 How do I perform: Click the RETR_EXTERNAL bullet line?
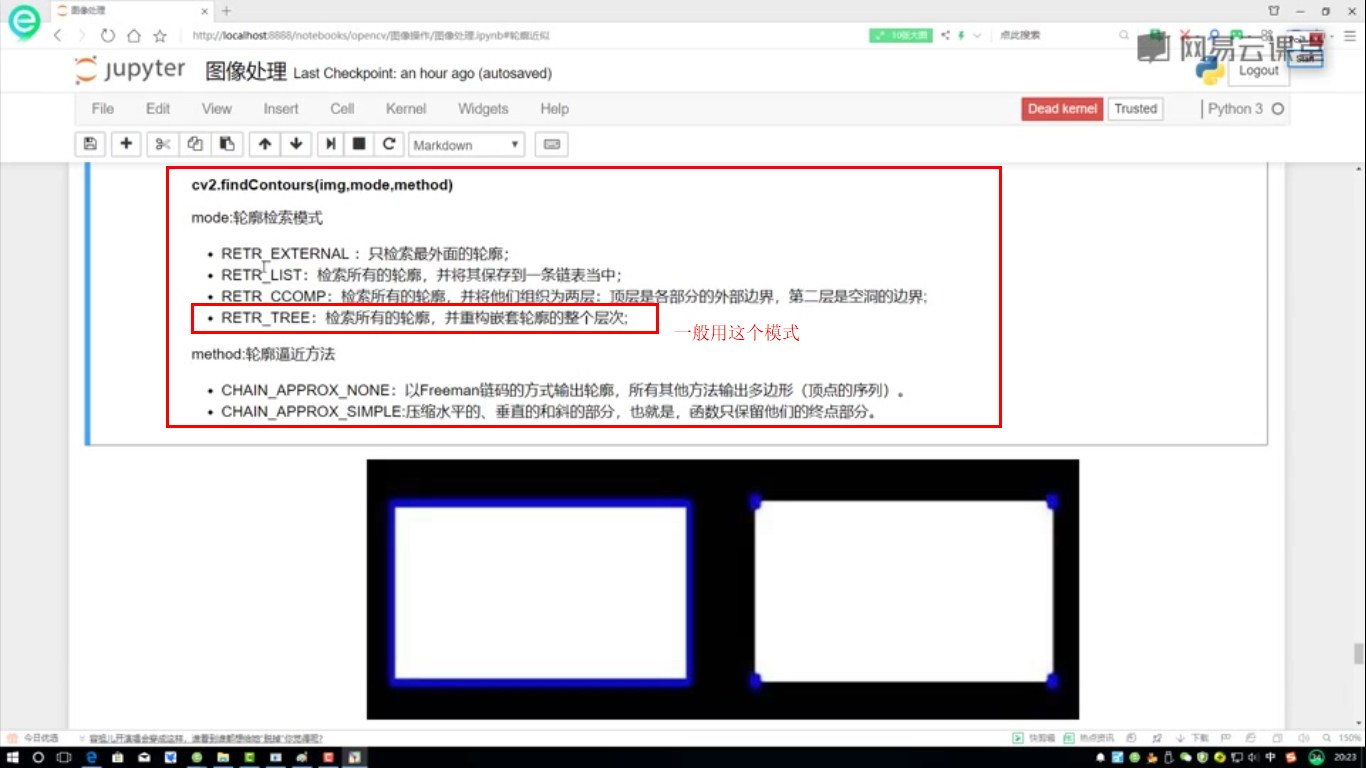pos(365,254)
